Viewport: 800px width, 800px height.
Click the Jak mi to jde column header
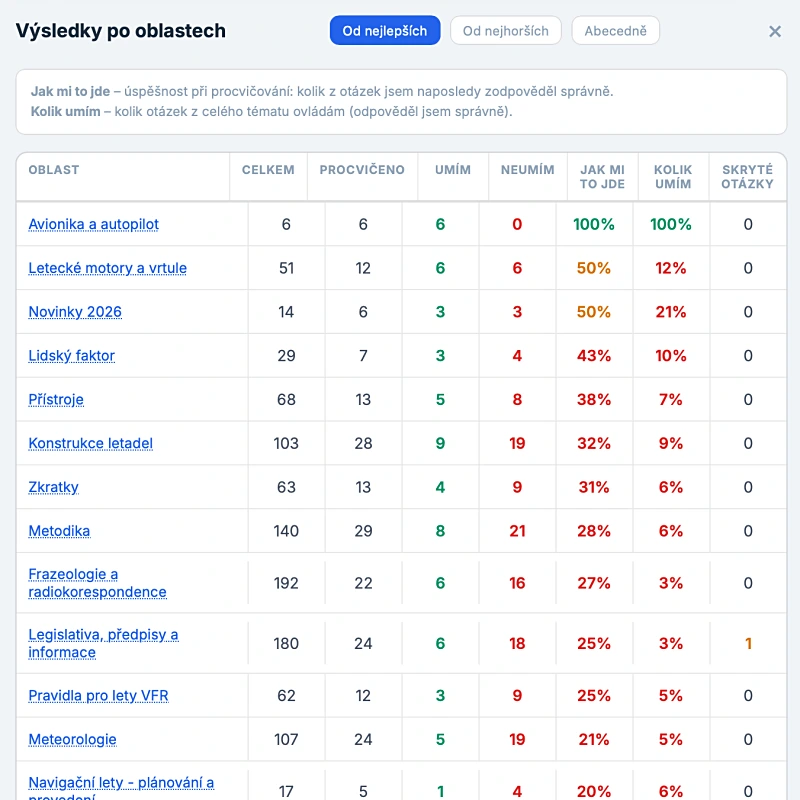pyautogui.click(x=602, y=177)
